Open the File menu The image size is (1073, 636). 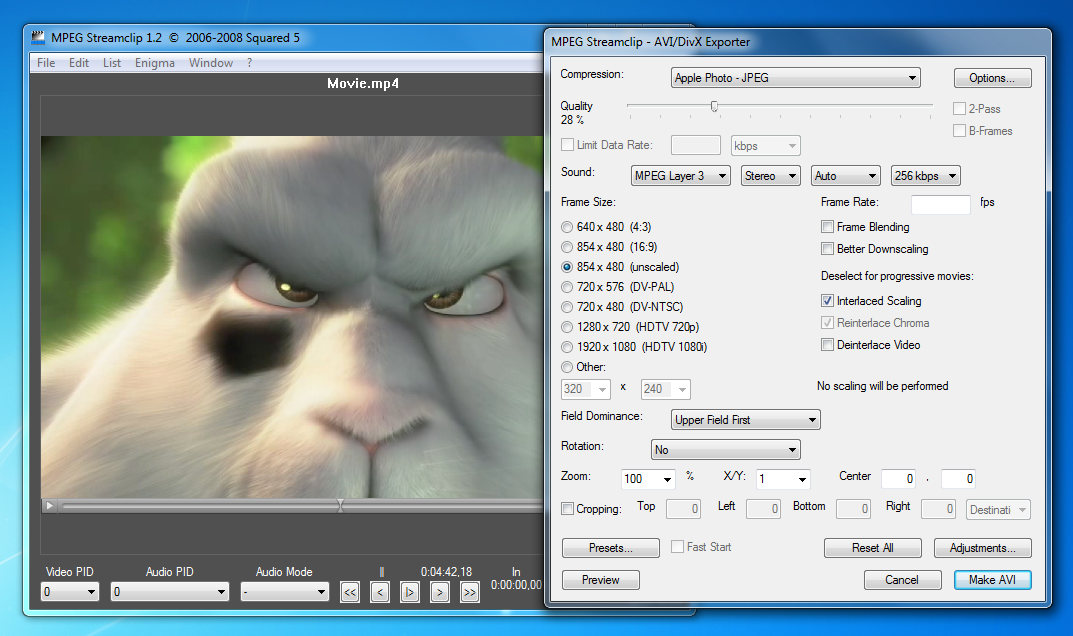coord(45,62)
